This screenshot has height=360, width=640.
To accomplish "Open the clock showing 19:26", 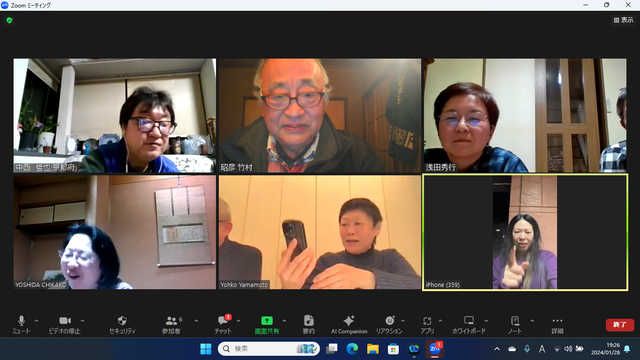I will 605,349.
